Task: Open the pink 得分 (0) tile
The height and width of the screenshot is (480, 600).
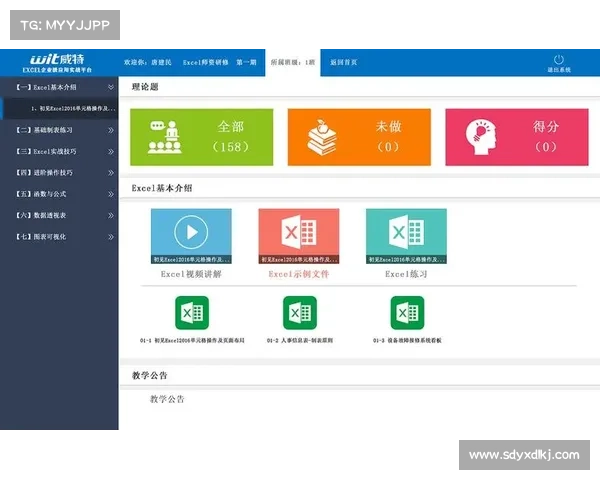Action: 517,137
